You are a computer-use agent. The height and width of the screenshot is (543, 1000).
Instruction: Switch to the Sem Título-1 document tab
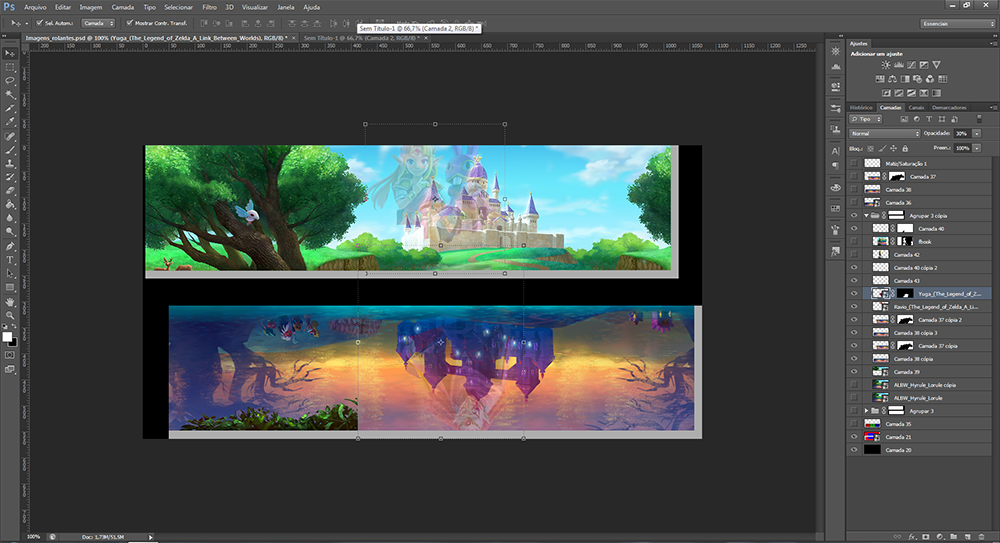pyautogui.click(x=360, y=38)
